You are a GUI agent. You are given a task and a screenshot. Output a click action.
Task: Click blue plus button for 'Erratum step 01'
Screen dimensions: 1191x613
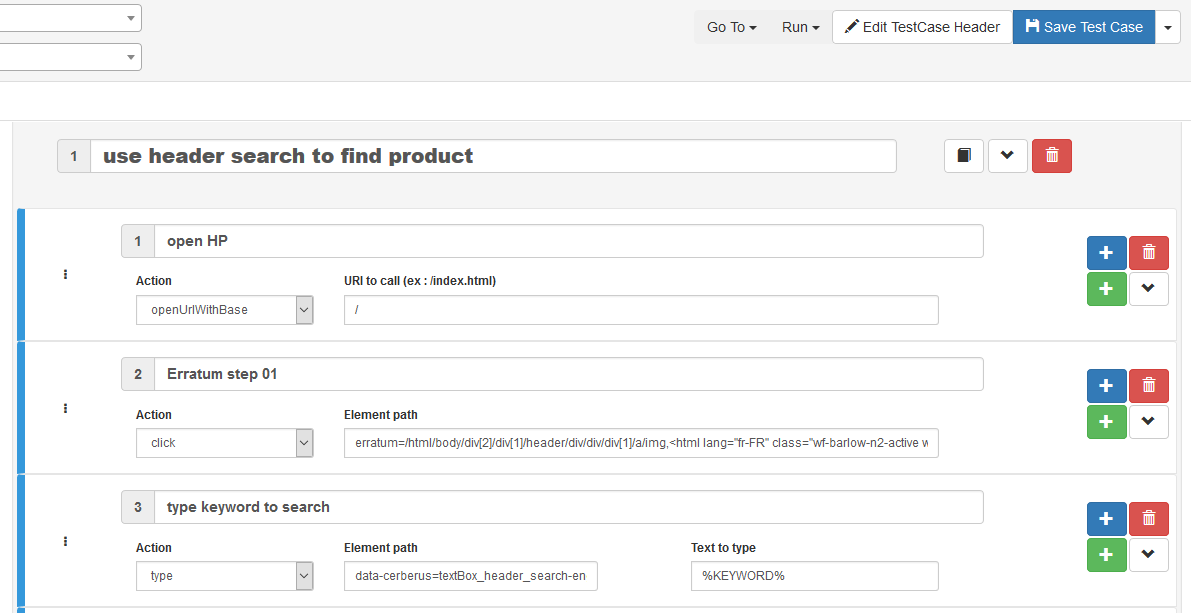1107,386
